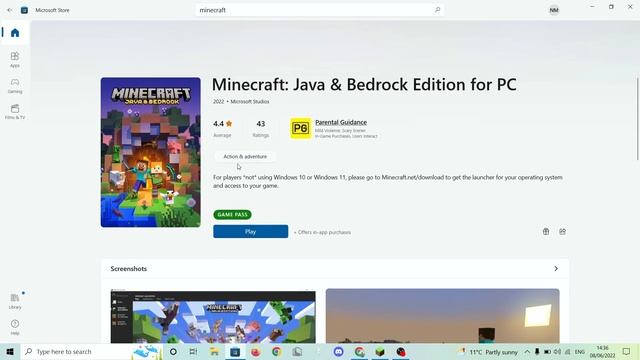This screenshot has height=360, width=640.
Task: Show hidden system tray icons
Action: (x=527, y=352)
